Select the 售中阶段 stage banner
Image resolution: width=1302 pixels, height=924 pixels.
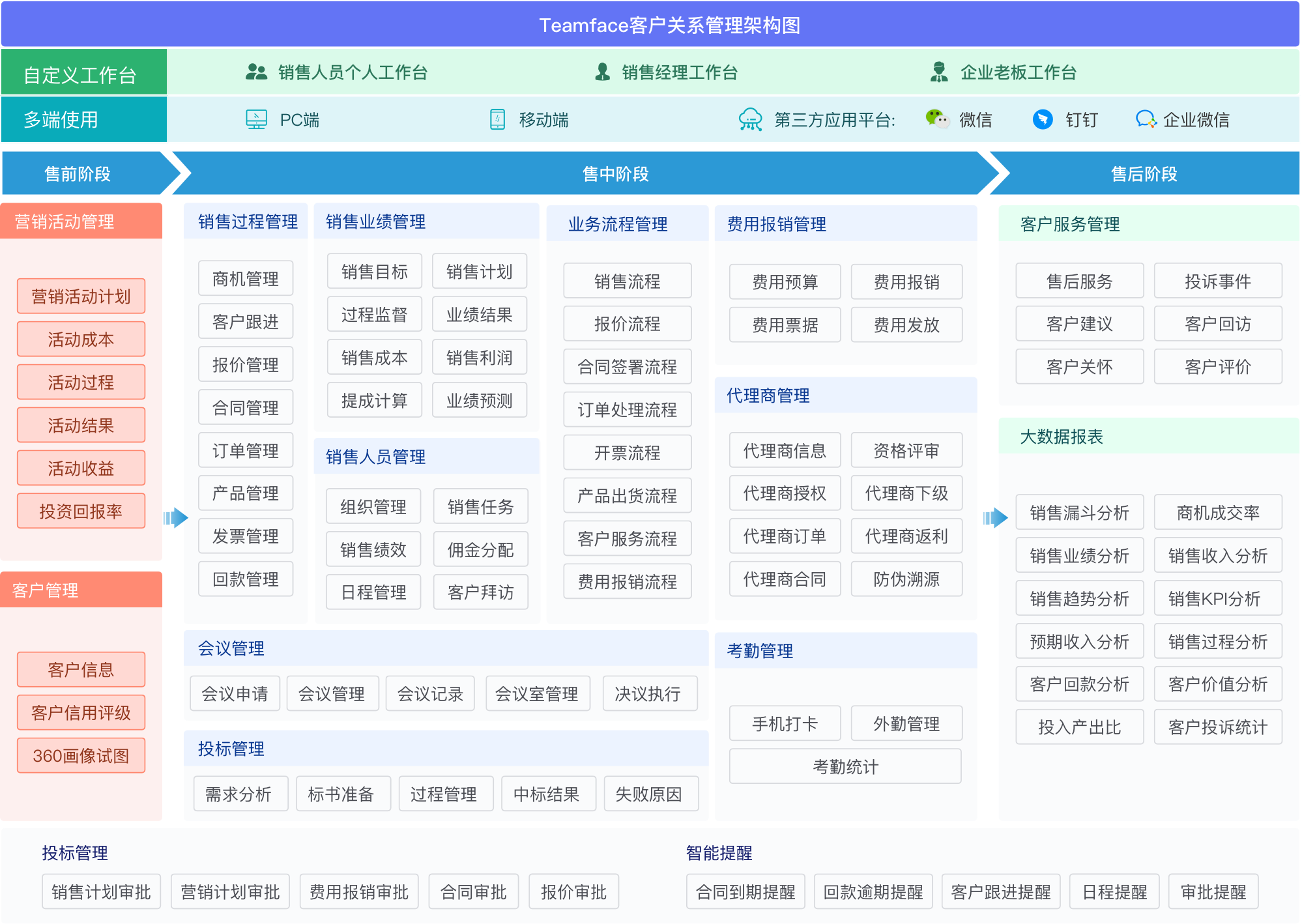[x=615, y=174]
